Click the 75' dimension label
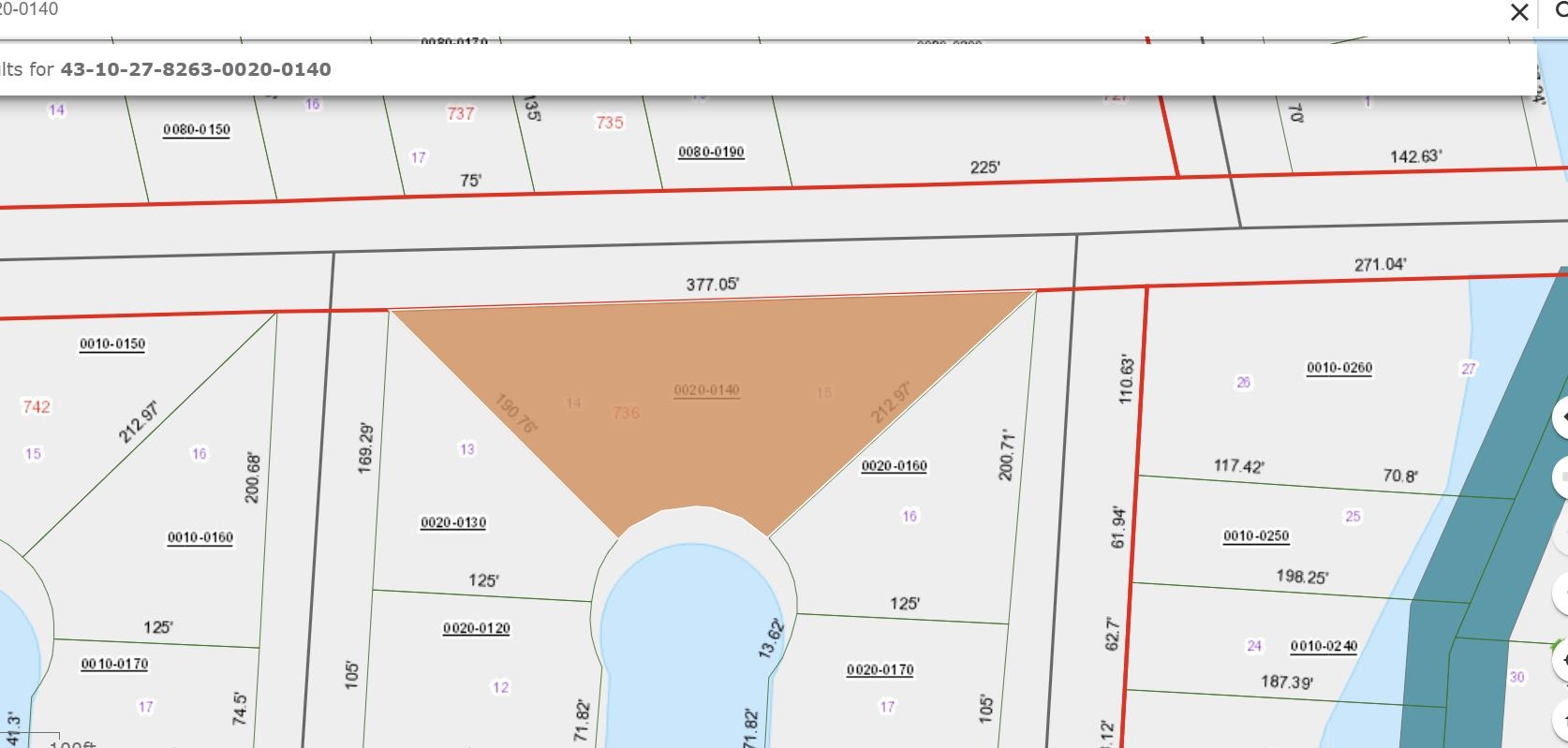This screenshot has height=748, width=1568. [x=471, y=180]
